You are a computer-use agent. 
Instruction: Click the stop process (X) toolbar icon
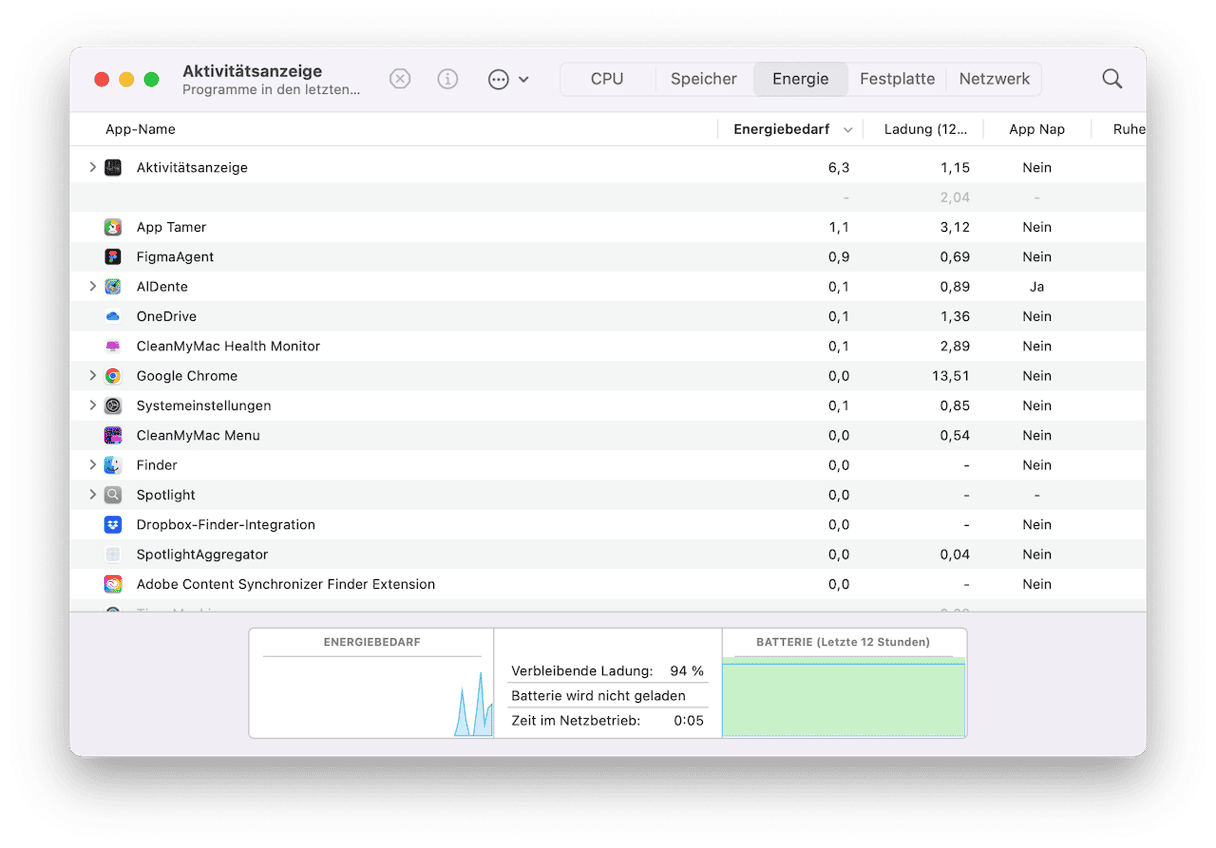point(400,79)
